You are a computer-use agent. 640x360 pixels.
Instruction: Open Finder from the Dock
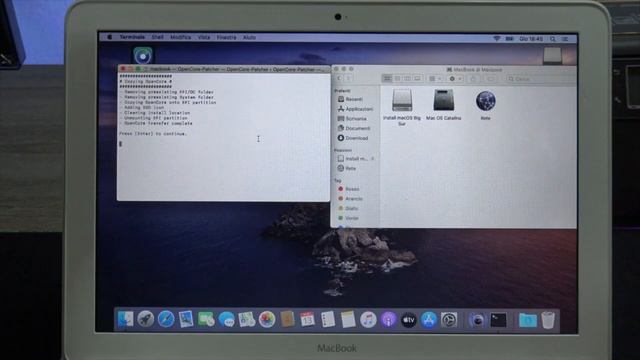[x=125, y=319]
